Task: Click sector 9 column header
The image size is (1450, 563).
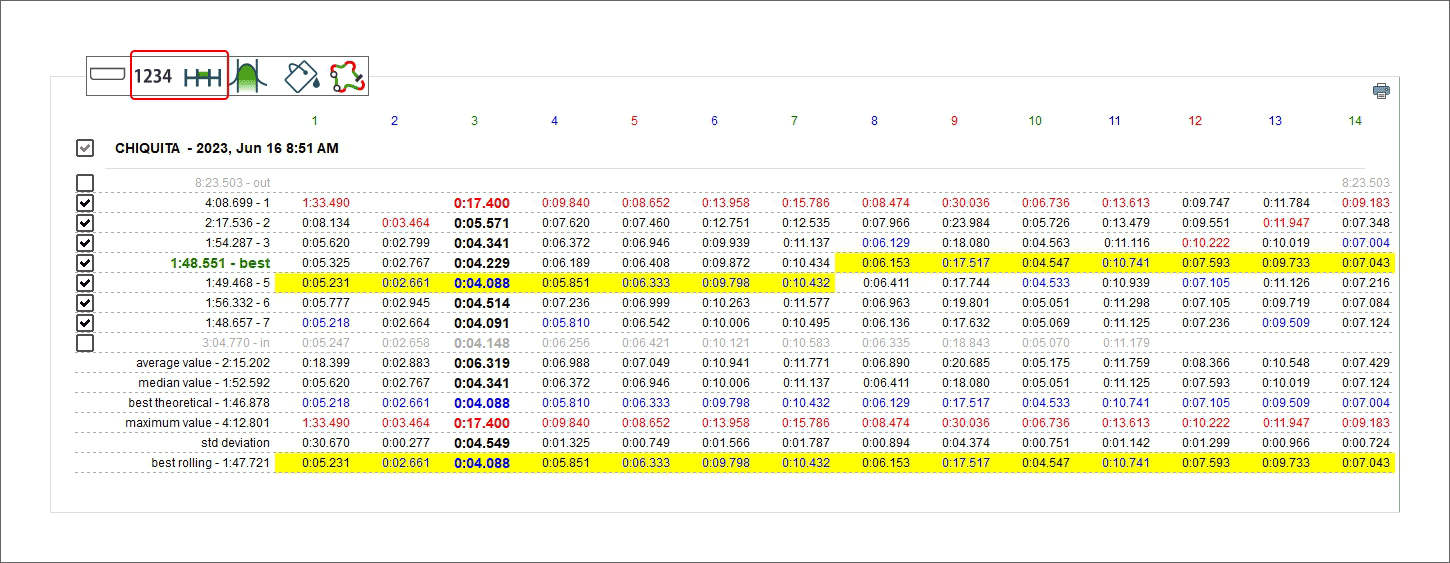Action: pyautogui.click(x=954, y=121)
